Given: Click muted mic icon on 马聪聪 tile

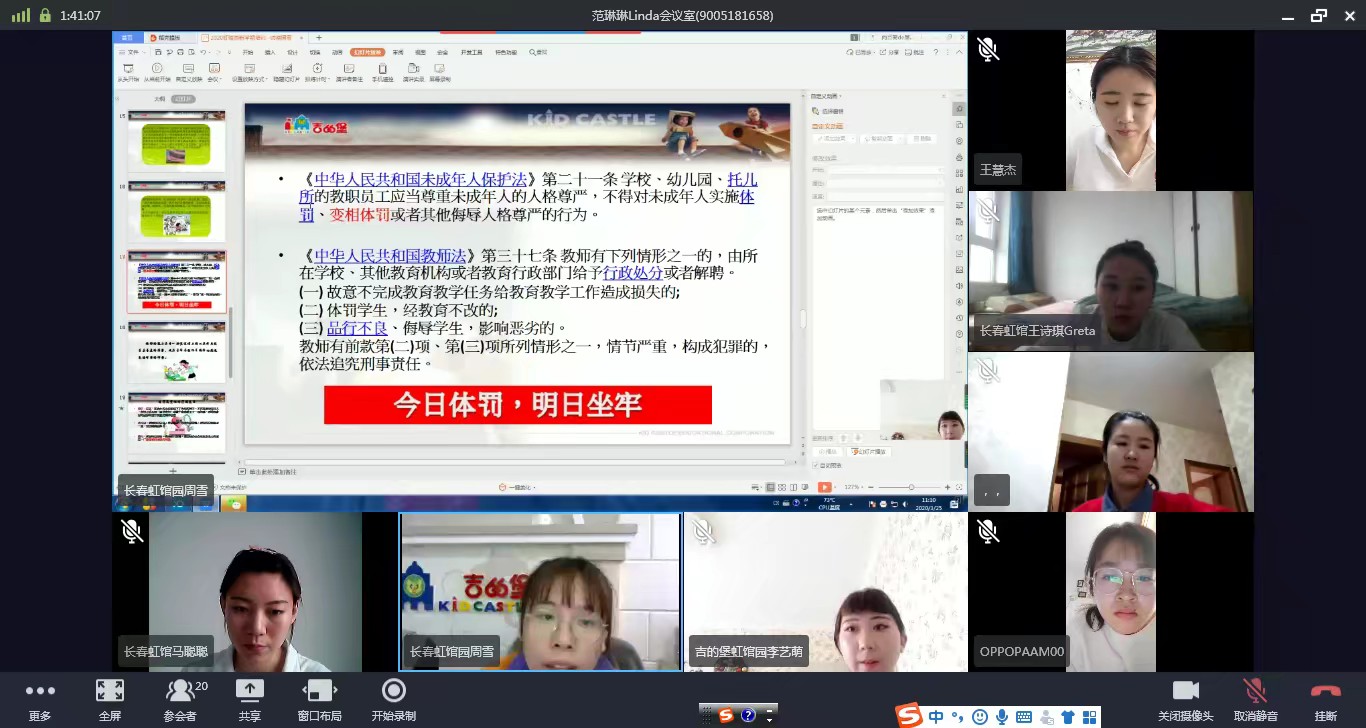Looking at the screenshot, I should point(131,531).
